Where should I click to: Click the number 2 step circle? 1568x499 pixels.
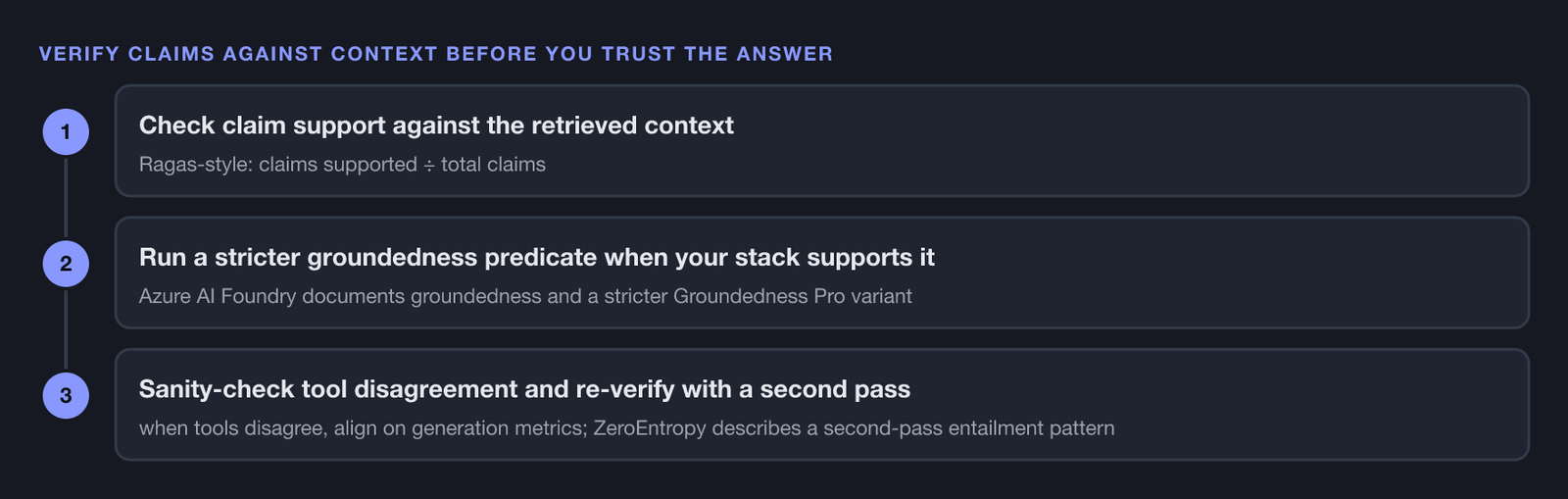click(x=66, y=264)
